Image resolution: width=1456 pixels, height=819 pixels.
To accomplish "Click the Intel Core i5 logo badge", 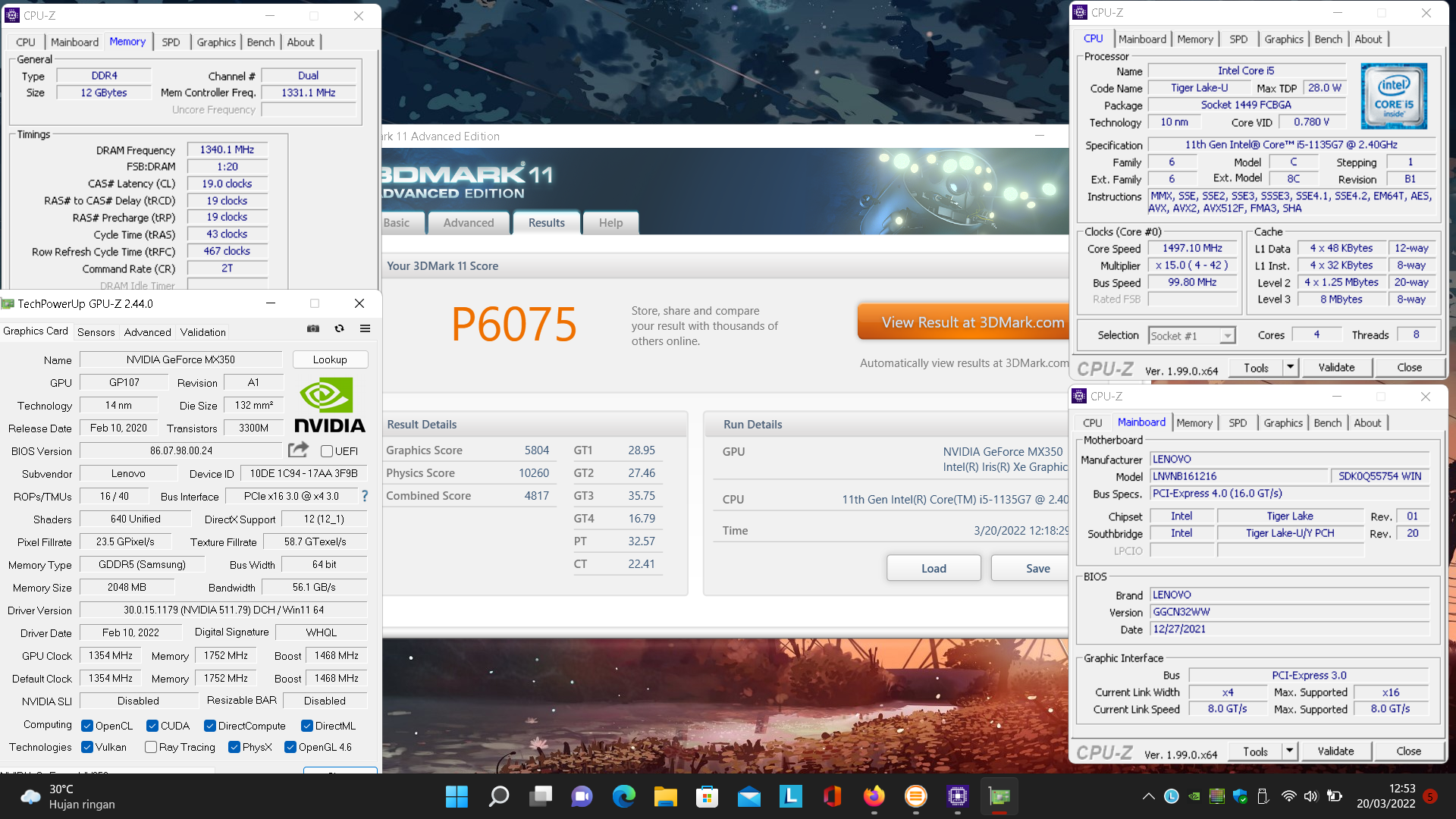I will (x=1394, y=96).
